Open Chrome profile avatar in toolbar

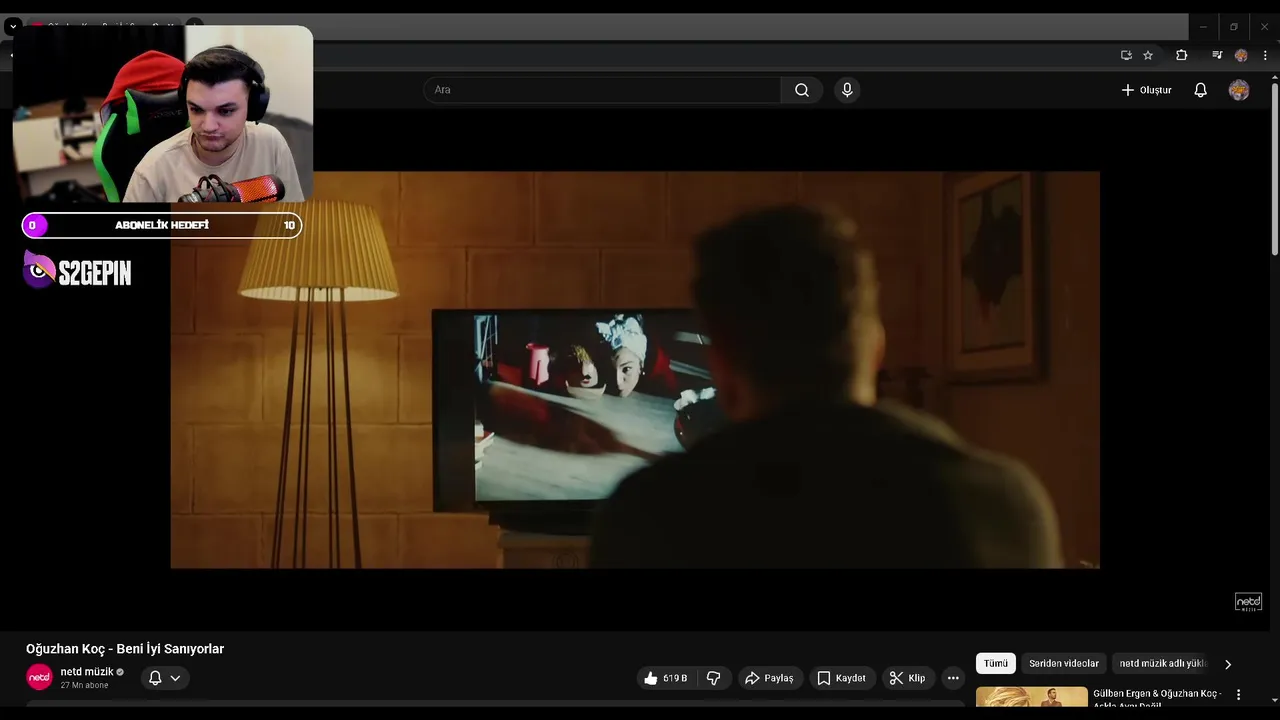(x=1241, y=55)
